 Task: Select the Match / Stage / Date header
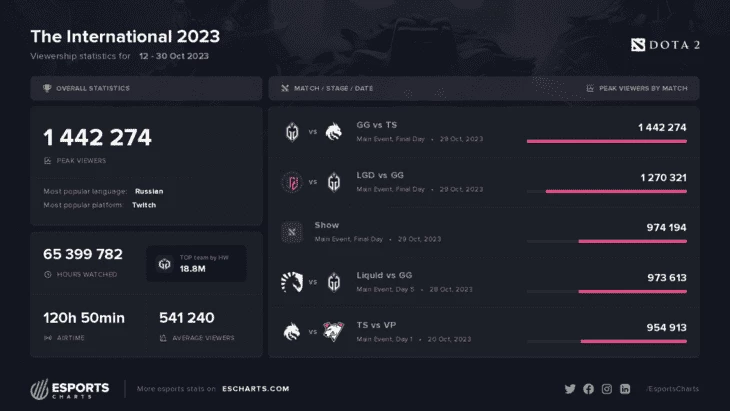327,88
